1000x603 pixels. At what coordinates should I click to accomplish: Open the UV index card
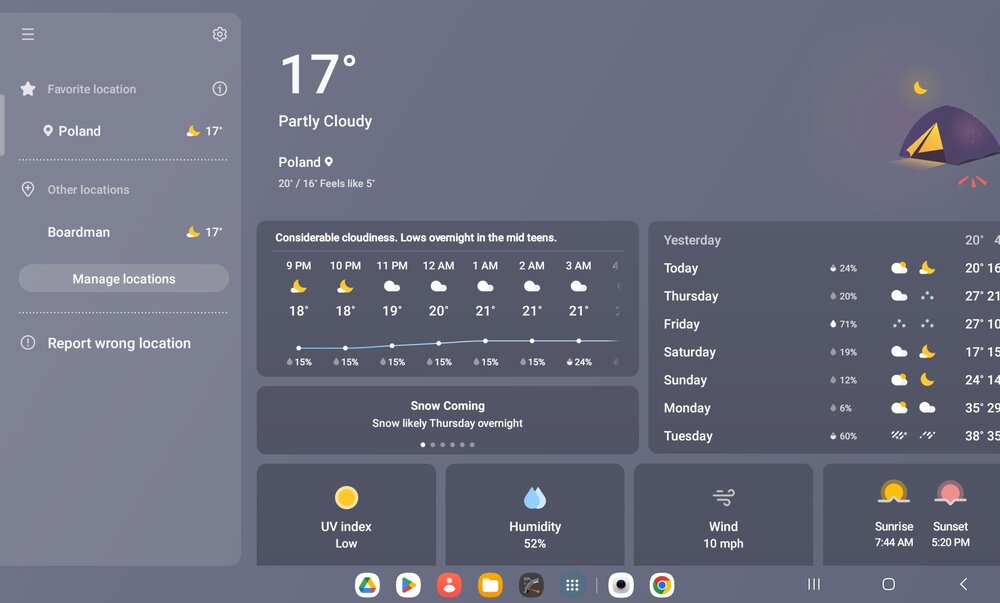click(346, 515)
